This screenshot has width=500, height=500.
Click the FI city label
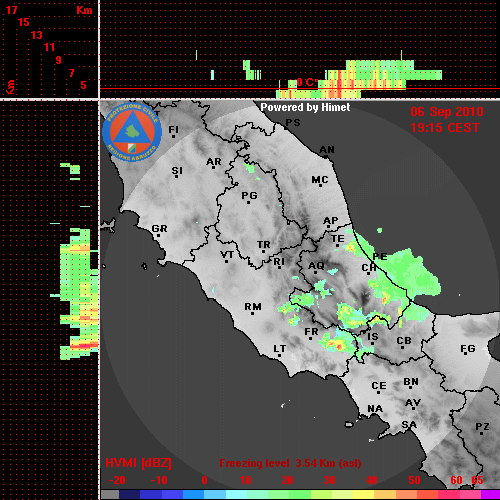(x=173, y=129)
